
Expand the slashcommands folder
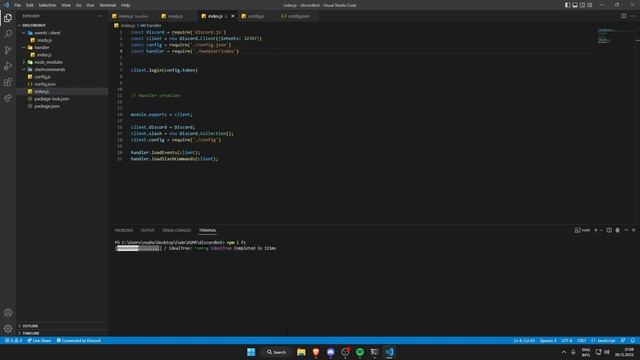click(62, 69)
